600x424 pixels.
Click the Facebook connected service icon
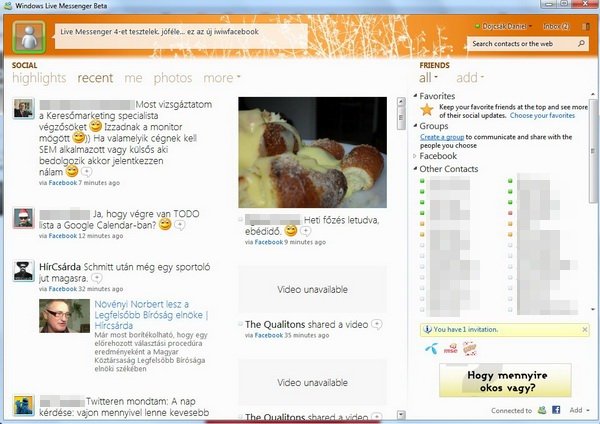point(556,410)
